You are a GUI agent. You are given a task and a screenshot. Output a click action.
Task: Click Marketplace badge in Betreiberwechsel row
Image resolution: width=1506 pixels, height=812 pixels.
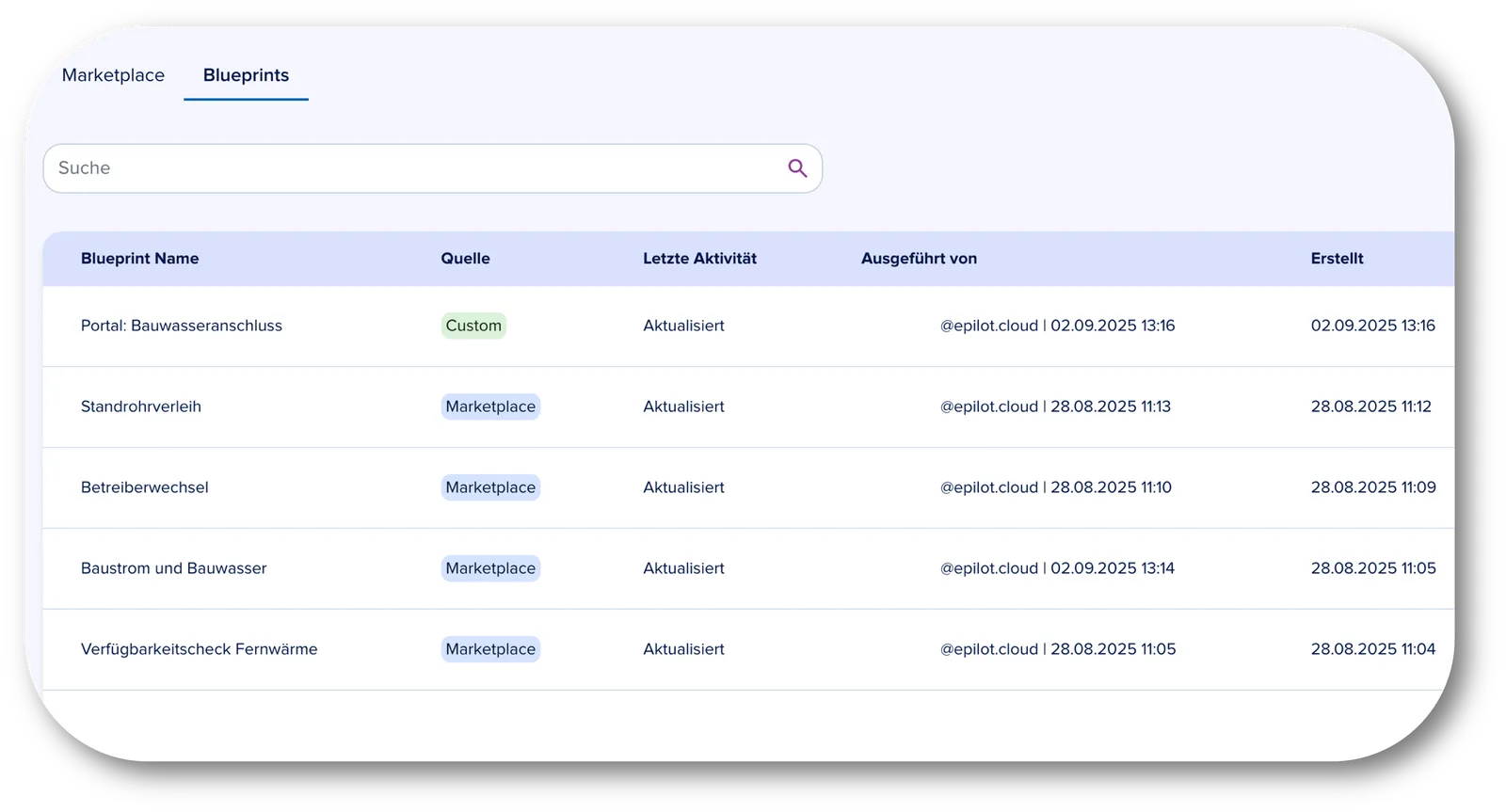click(490, 487)
